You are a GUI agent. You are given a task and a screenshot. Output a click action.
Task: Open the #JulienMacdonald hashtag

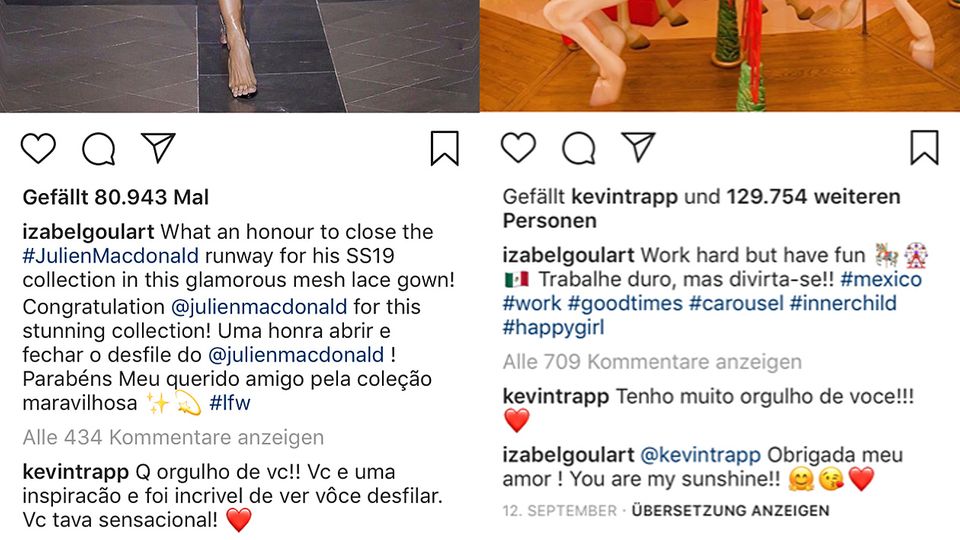[x=111, y=256]
